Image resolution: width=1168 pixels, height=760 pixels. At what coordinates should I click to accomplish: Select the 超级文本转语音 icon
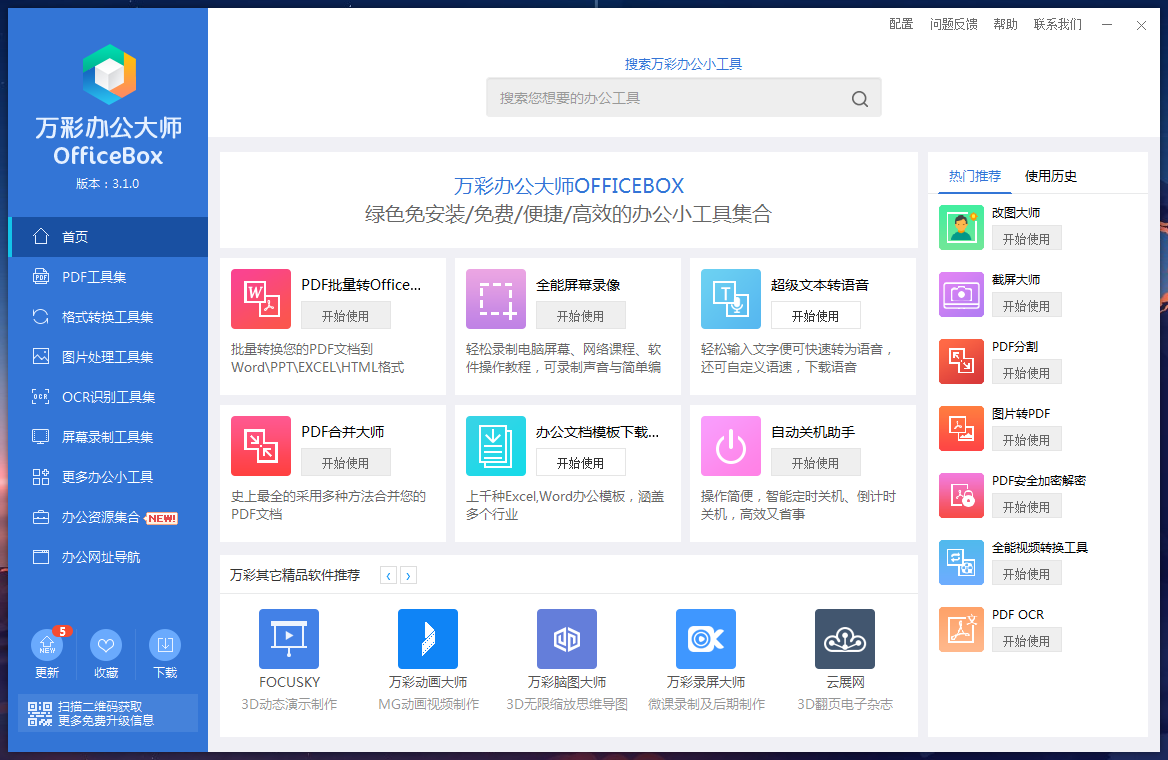pos(731,299)
